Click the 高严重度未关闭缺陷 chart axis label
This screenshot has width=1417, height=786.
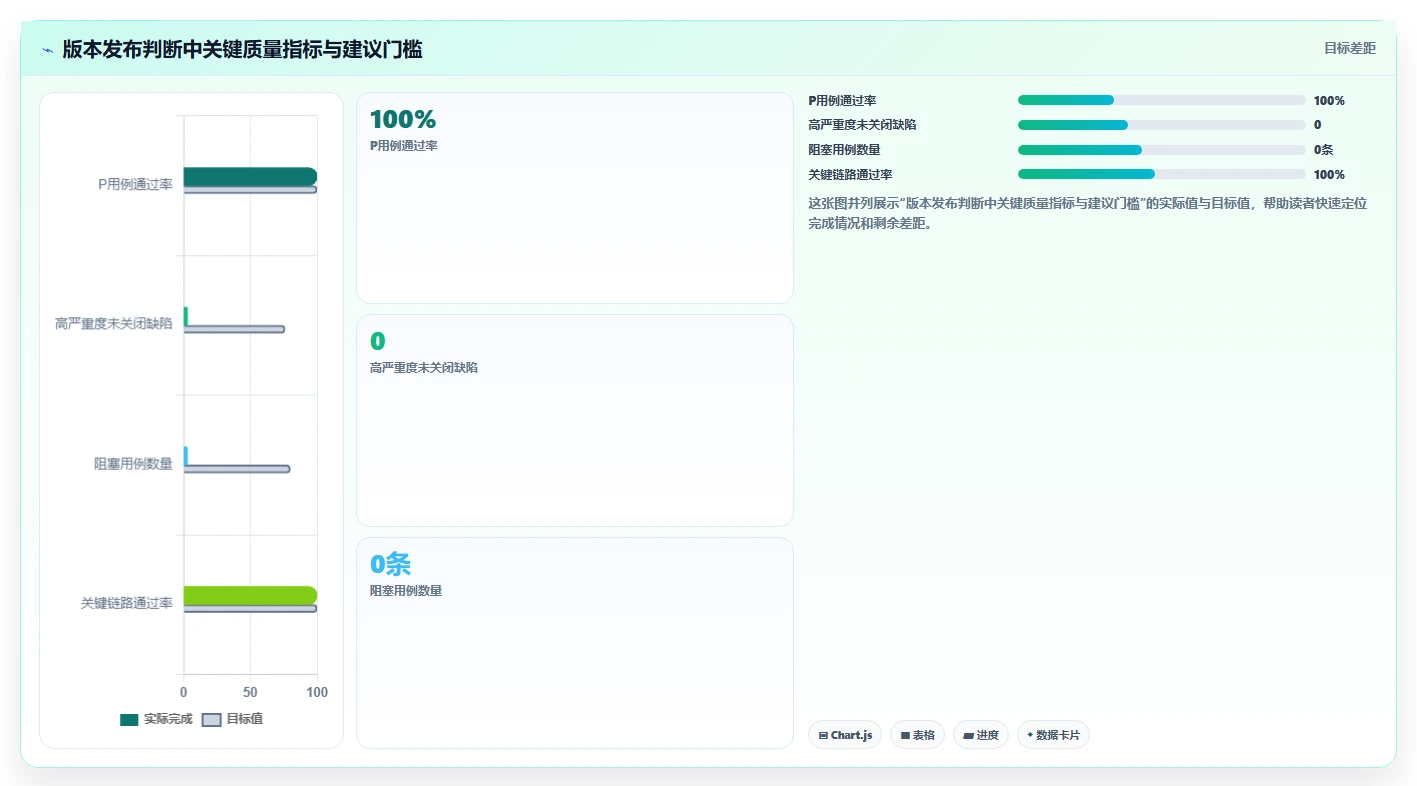[114, 324]
